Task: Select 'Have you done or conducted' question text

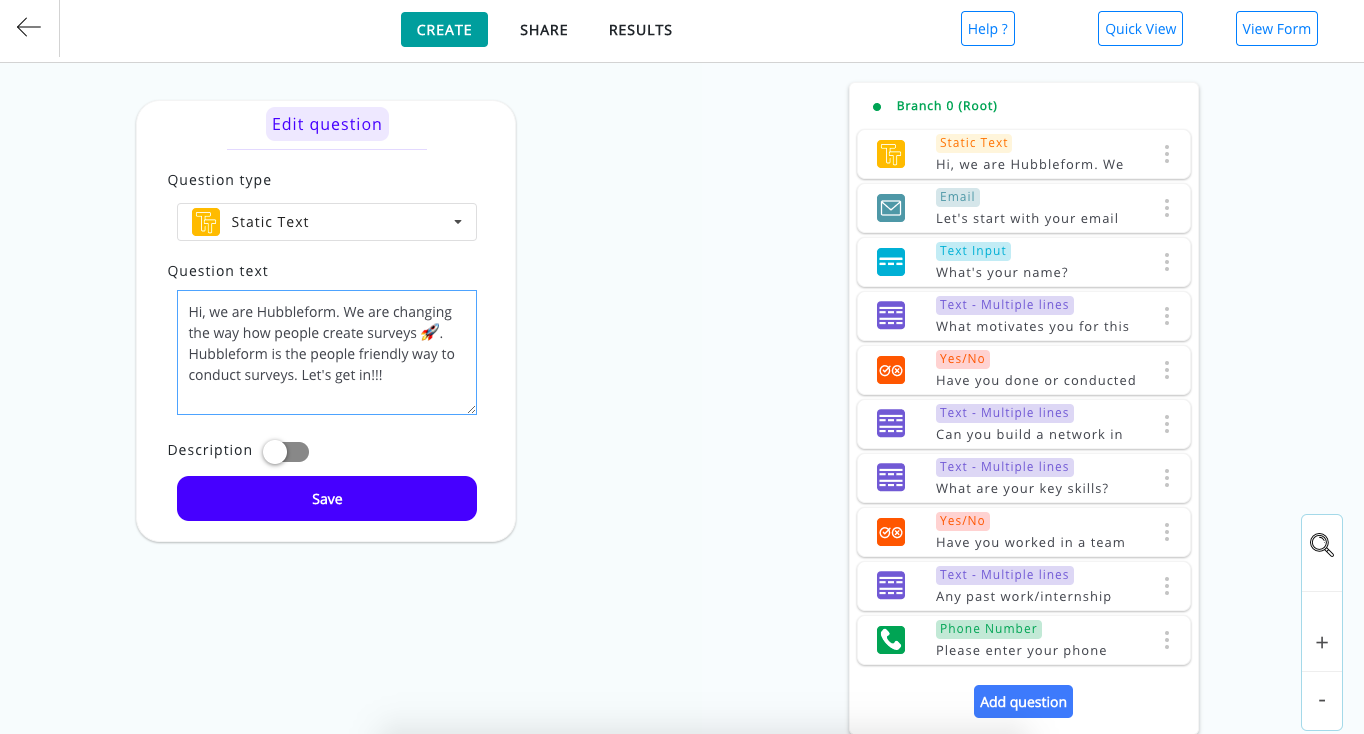Action: click(x=1036, y=380)
